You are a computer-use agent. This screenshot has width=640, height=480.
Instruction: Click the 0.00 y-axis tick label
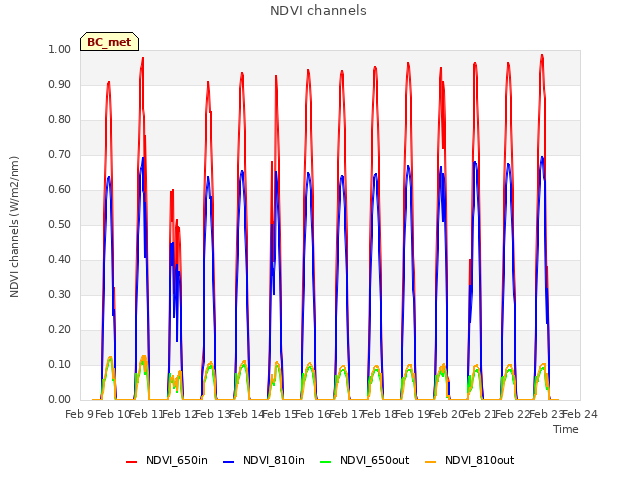pos(60,400)
